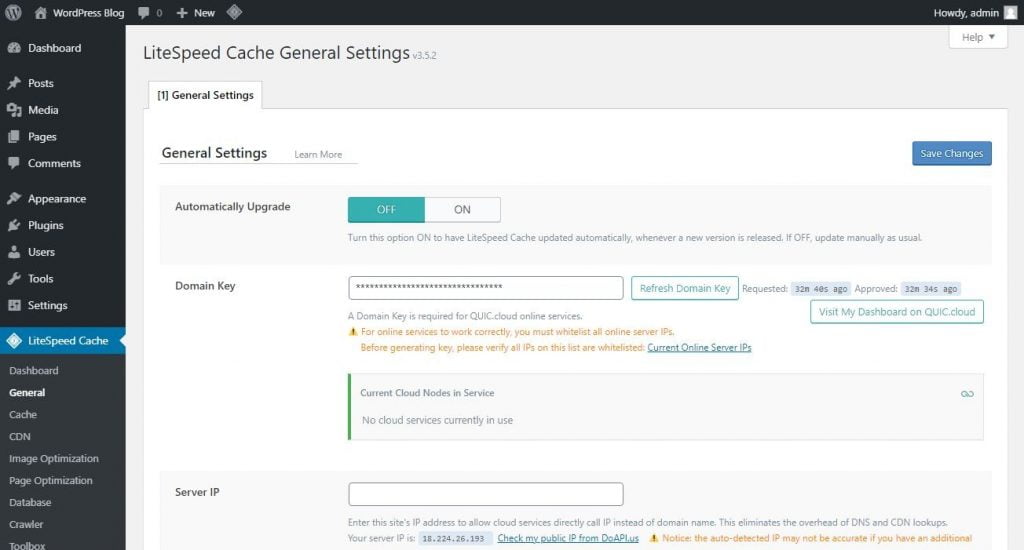
Task: Click the warning icon beside whitelist notice
Action: [x=353, y=332]
